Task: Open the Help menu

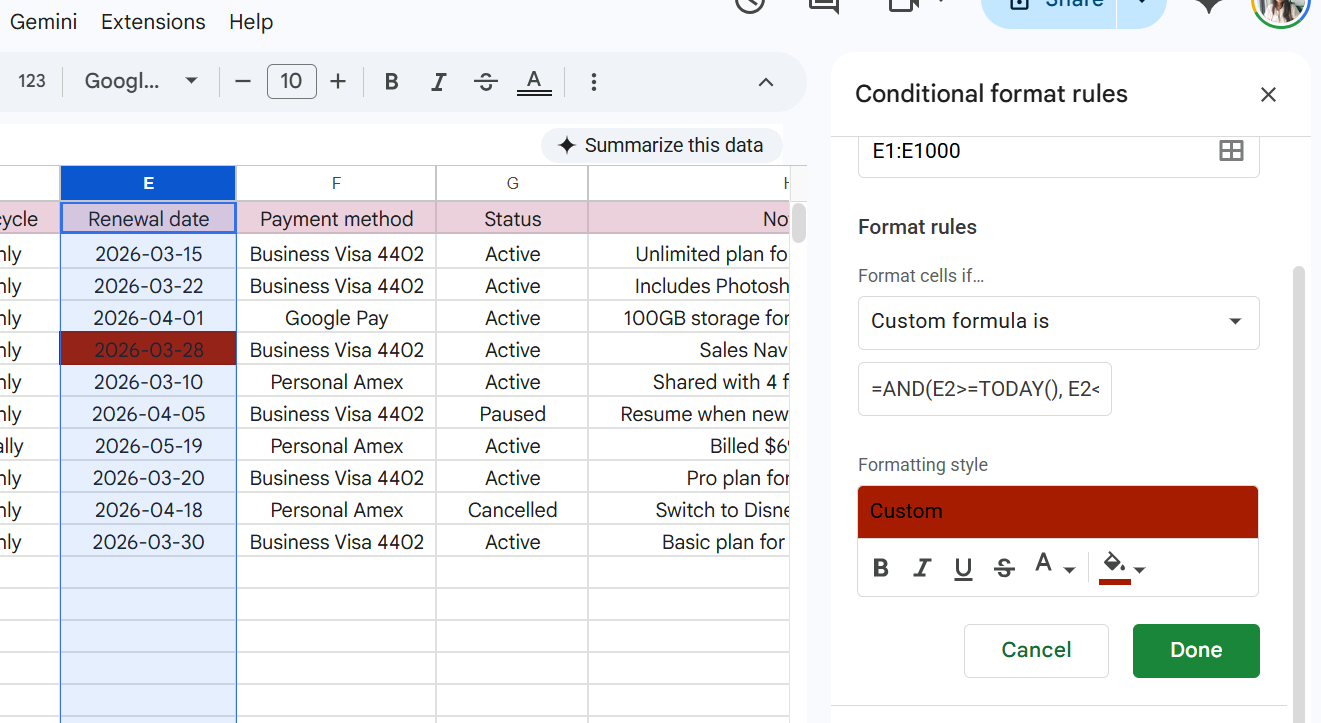Action: click(x=251, y=22)
